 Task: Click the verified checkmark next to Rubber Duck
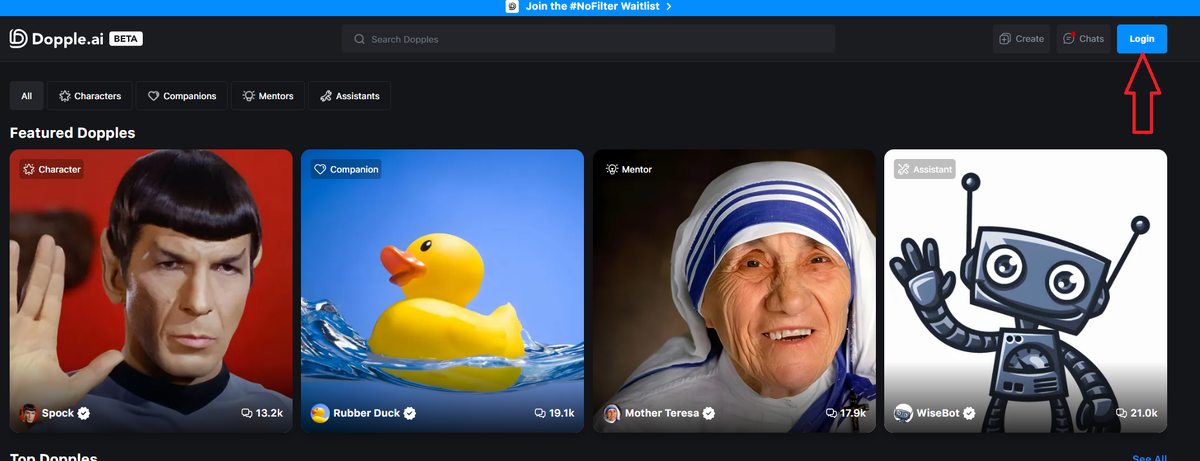[x=410, y=413]
